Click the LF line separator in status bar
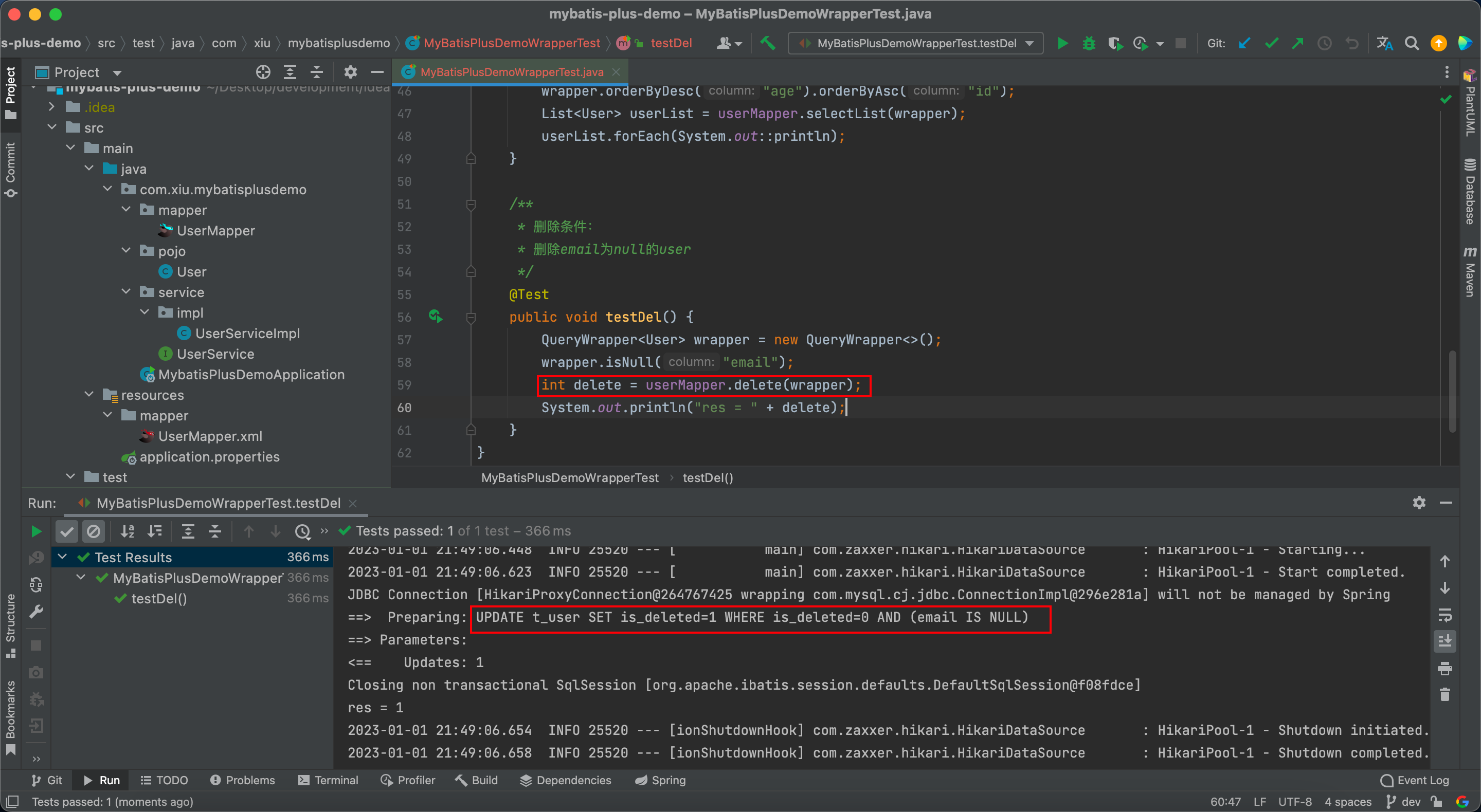Viewport: 1481px width, 812px height. (1259, 801)
